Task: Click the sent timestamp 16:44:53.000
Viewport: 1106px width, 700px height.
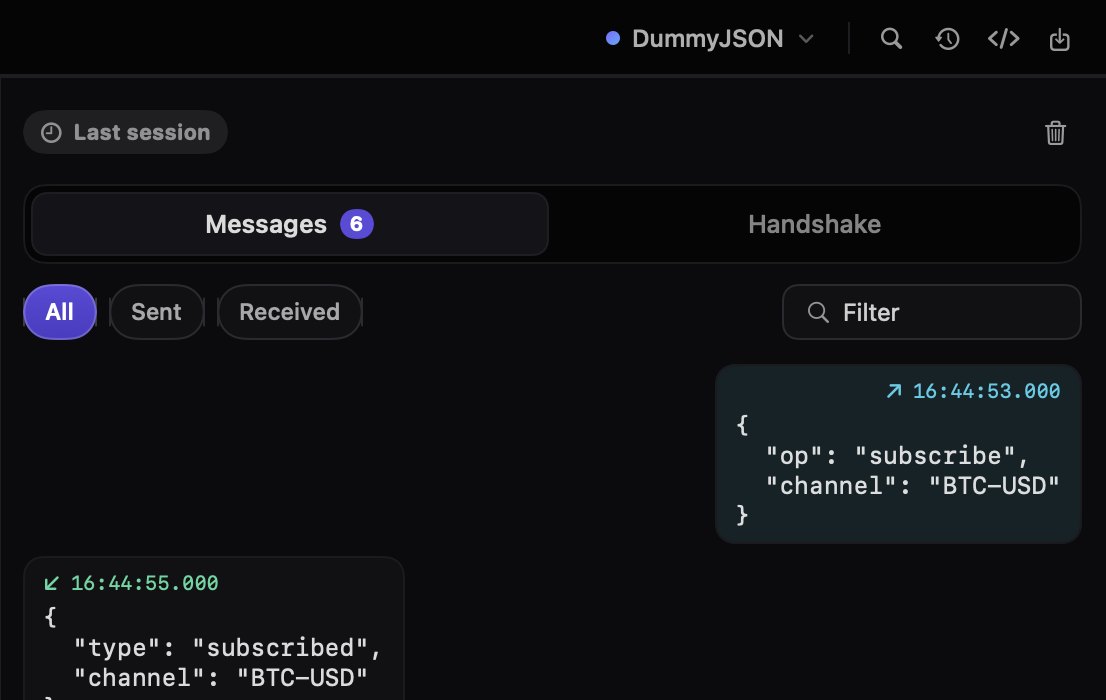Action: click(986, 391)
